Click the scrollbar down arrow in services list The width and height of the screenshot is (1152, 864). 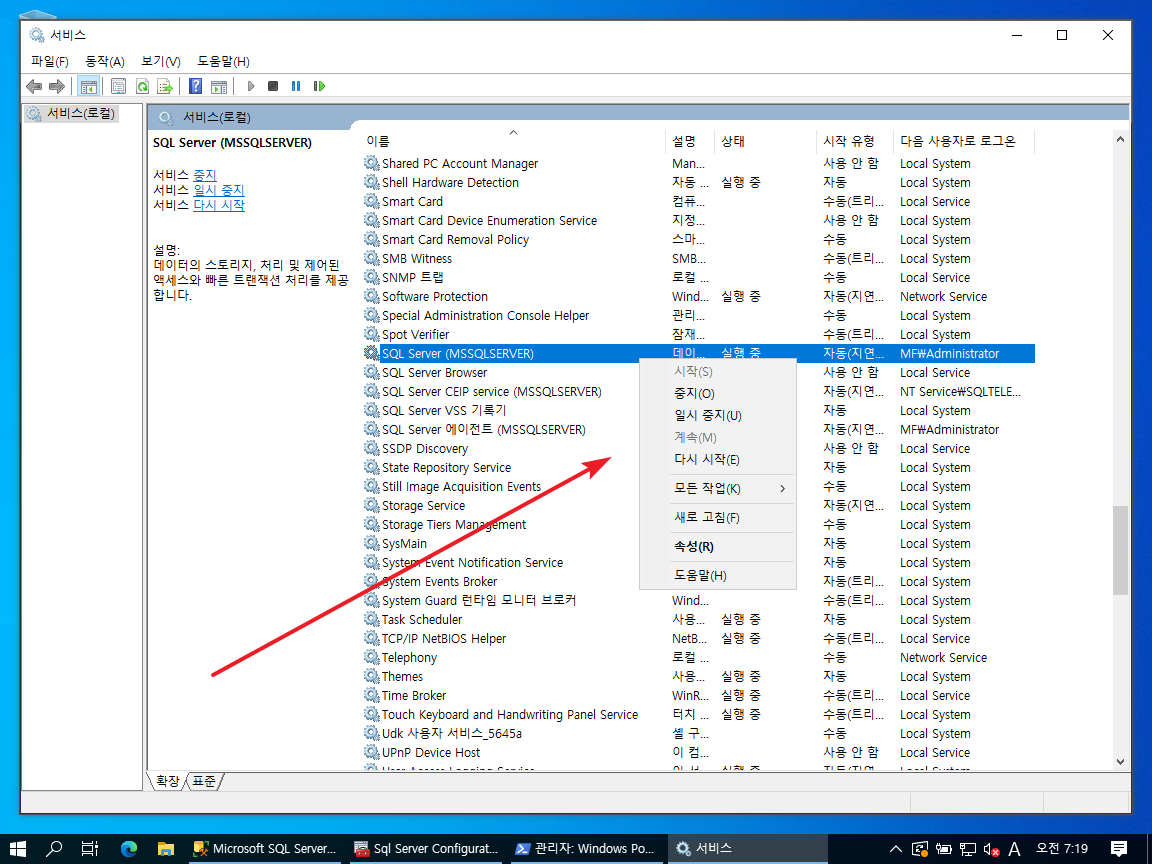click(1120, 762)
